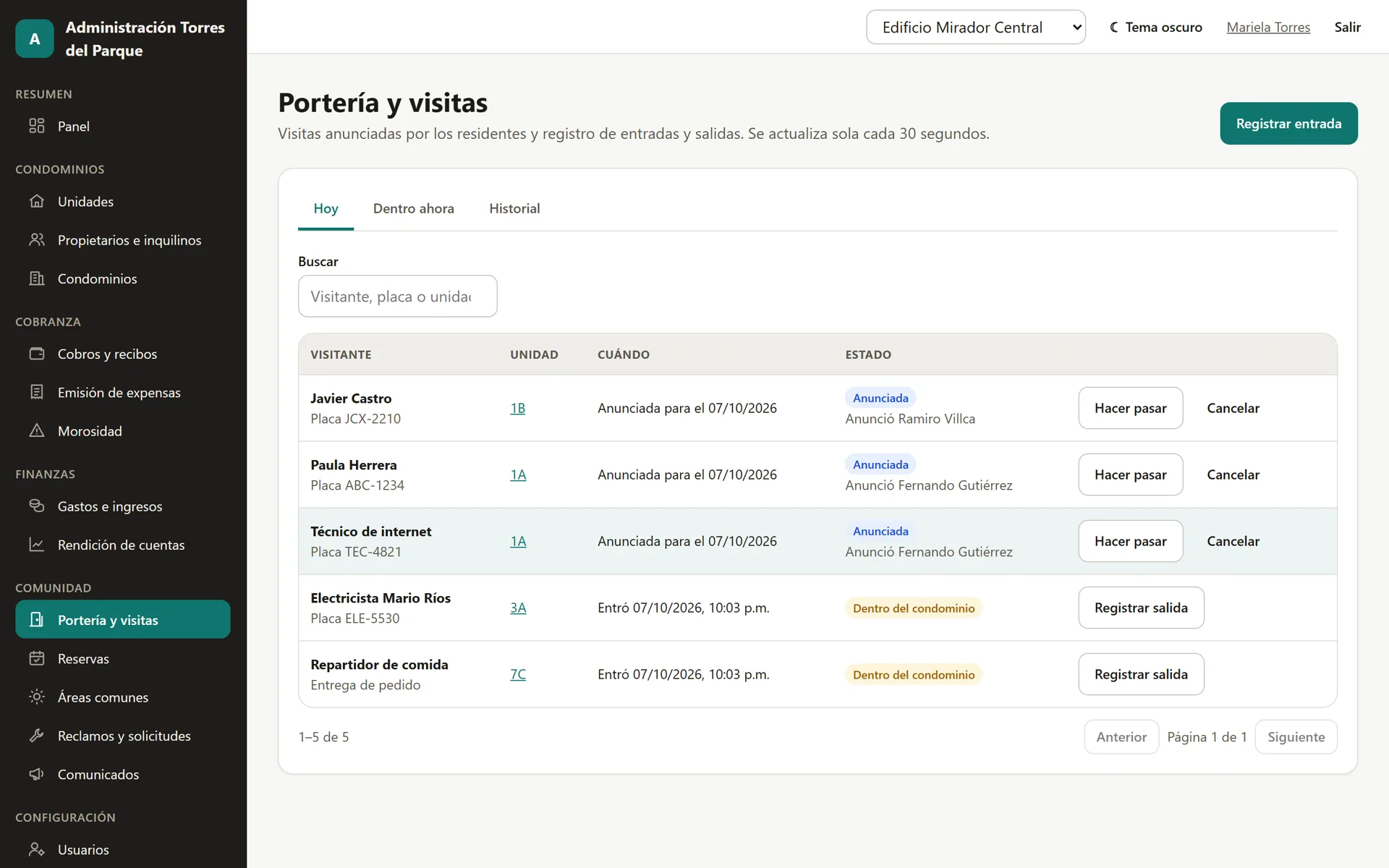This screenshot has width=1389, height=868.
Task: Click the Cobros y recibos card icon
Action: point(37,354)
